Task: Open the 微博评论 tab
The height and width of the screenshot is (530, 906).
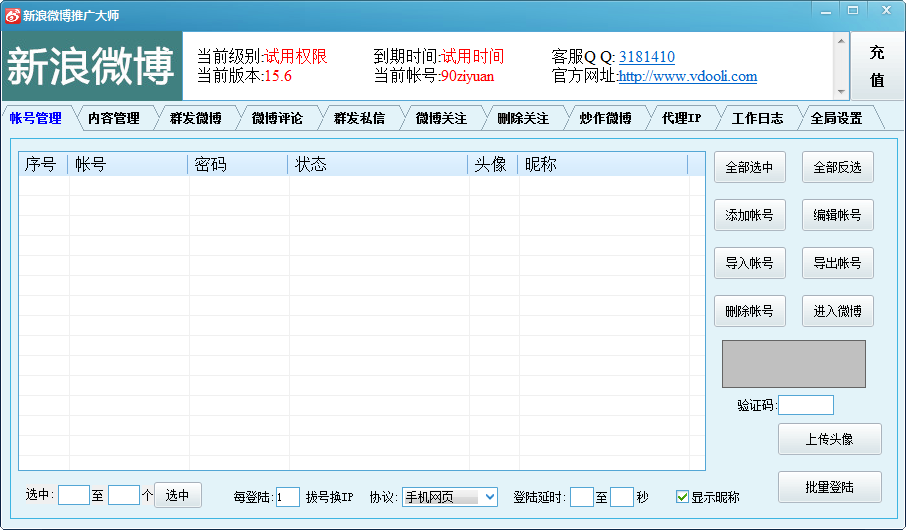Action: [x=277, y=118]
